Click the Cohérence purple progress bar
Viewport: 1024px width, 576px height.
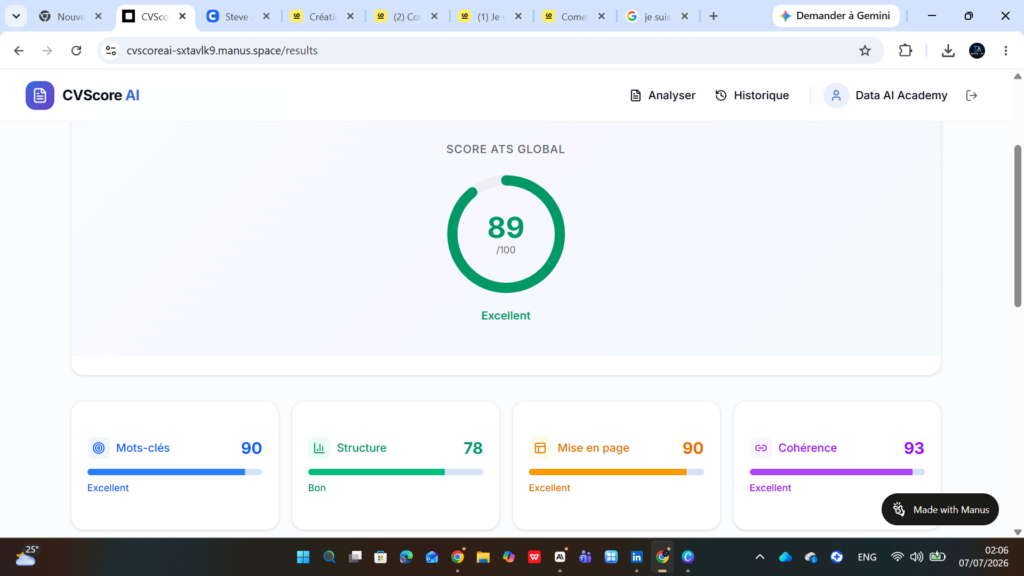[837, 472]
